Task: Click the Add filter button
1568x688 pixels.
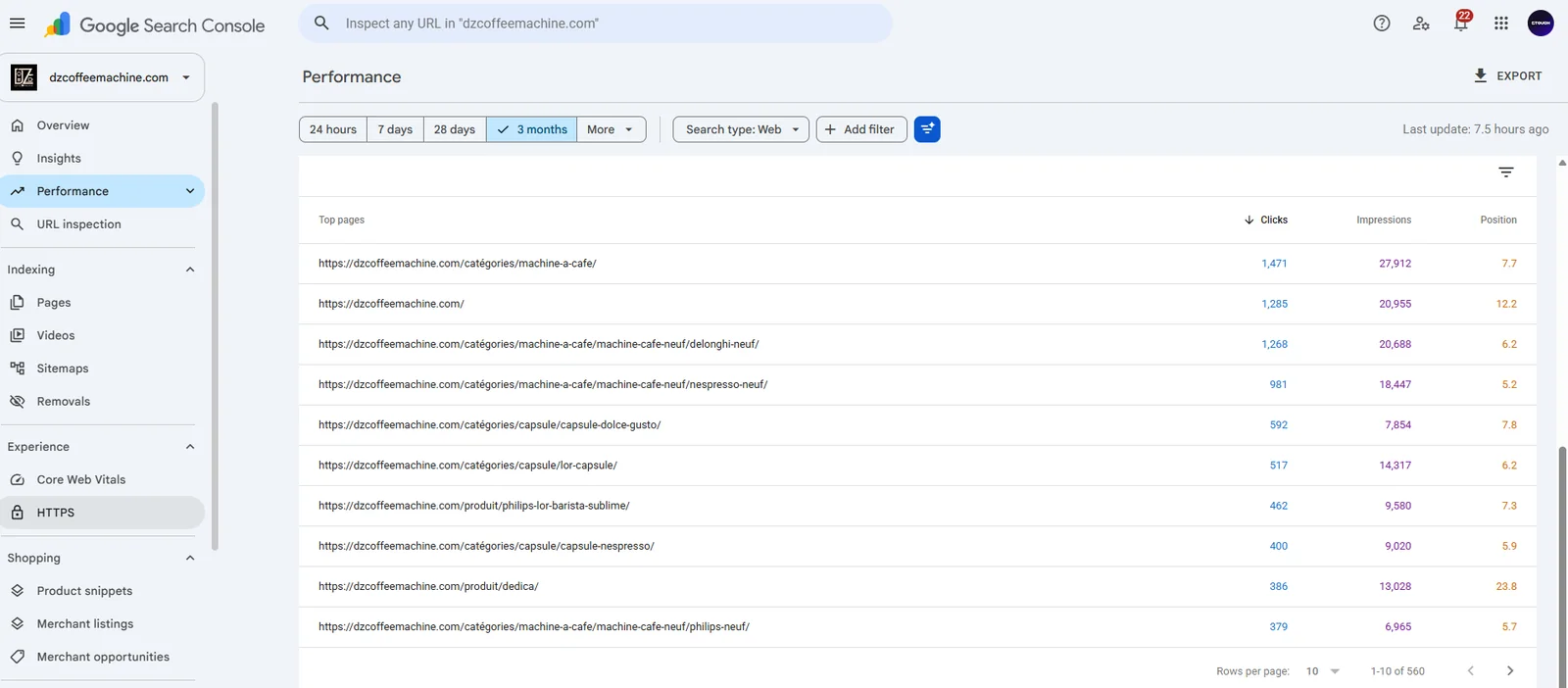Action: coord(861,129)
